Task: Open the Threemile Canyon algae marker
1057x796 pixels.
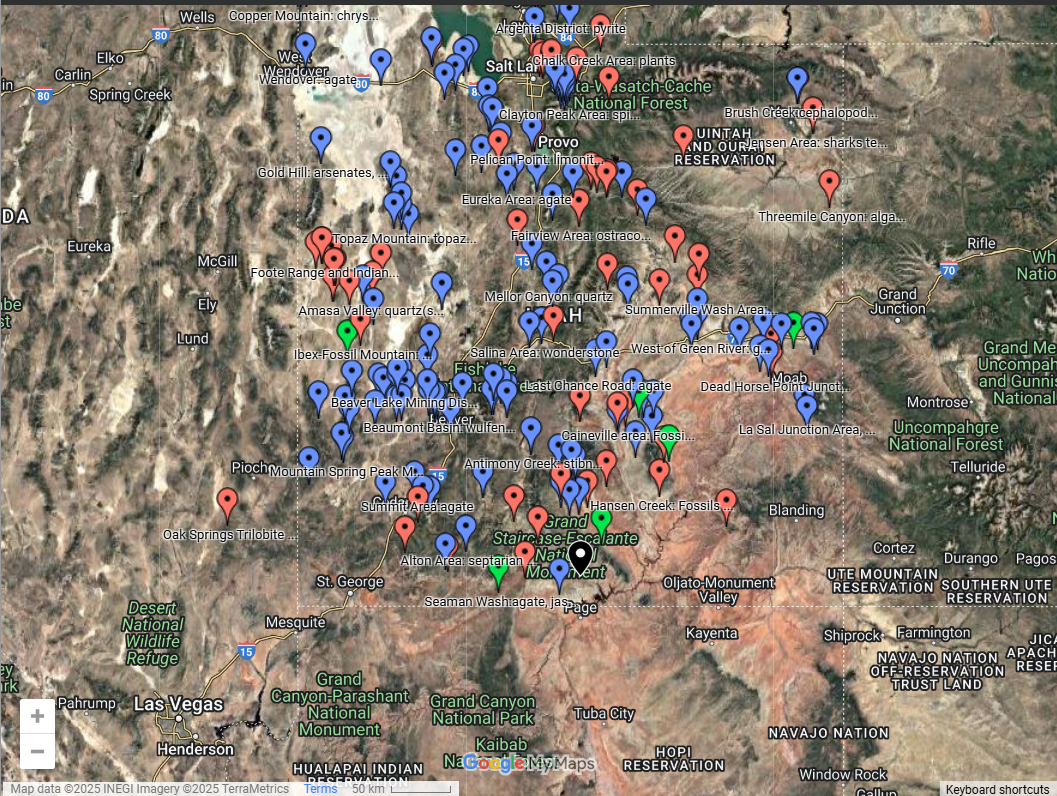Action: point(830,182)
